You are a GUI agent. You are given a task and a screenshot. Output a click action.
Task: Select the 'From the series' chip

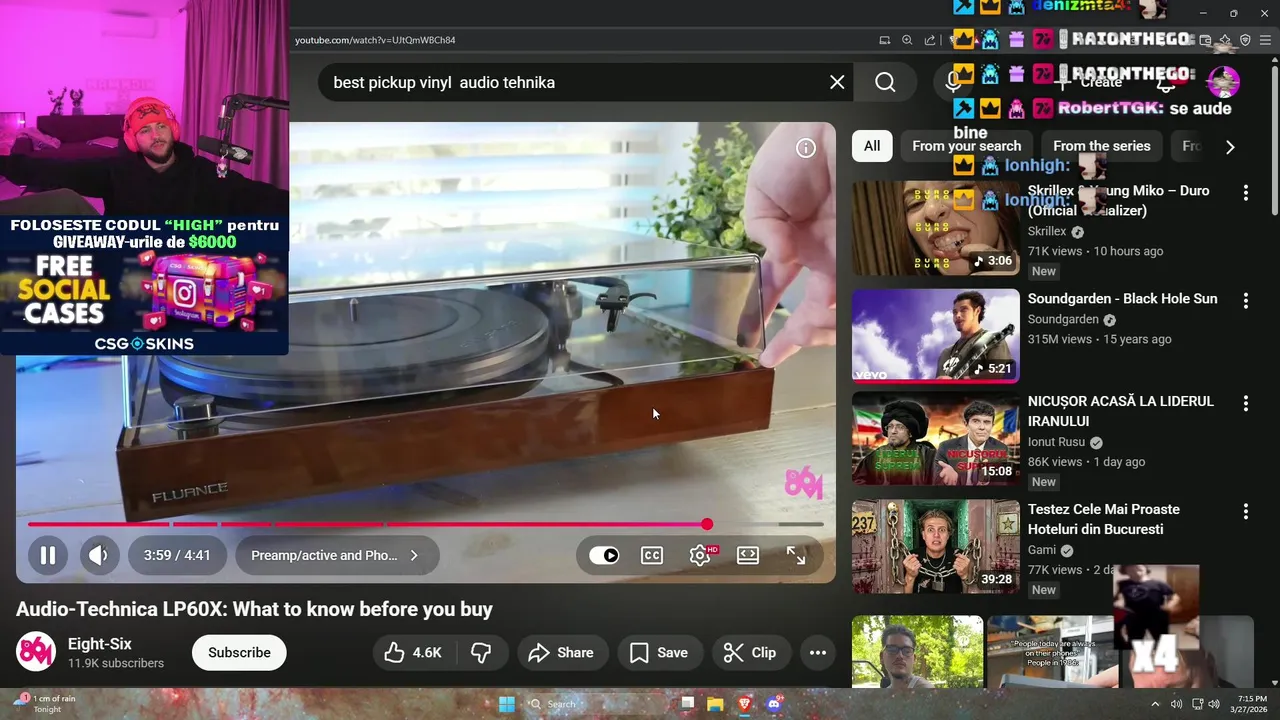pos(1101,146)
